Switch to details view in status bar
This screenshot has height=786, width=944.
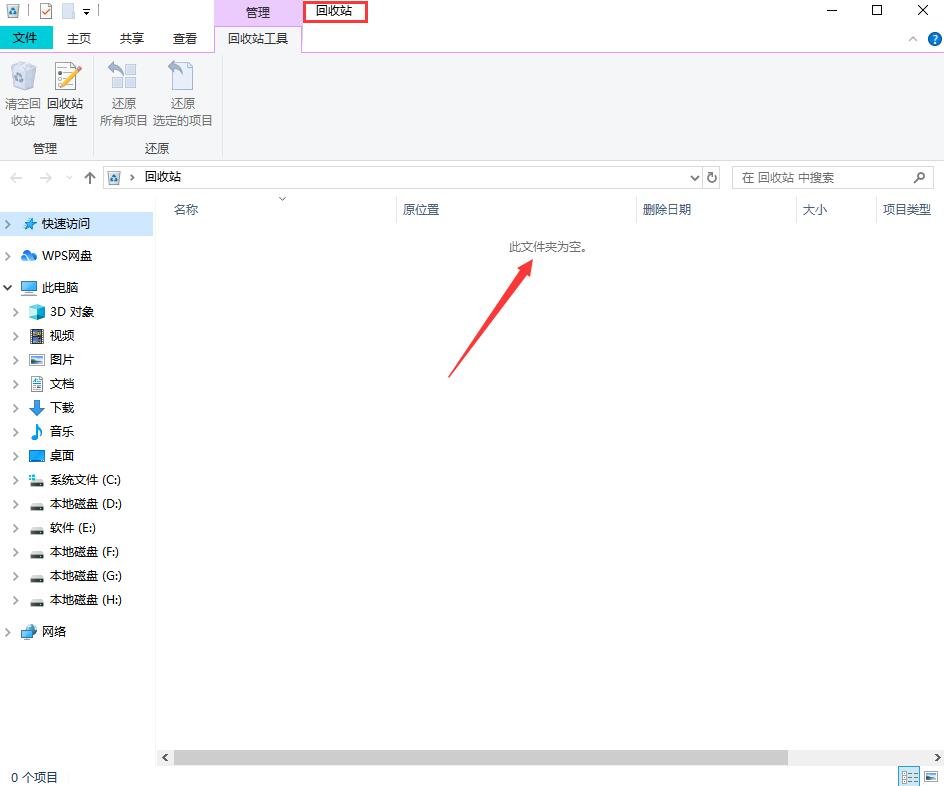pyautogui.click(x=909, y=776)
